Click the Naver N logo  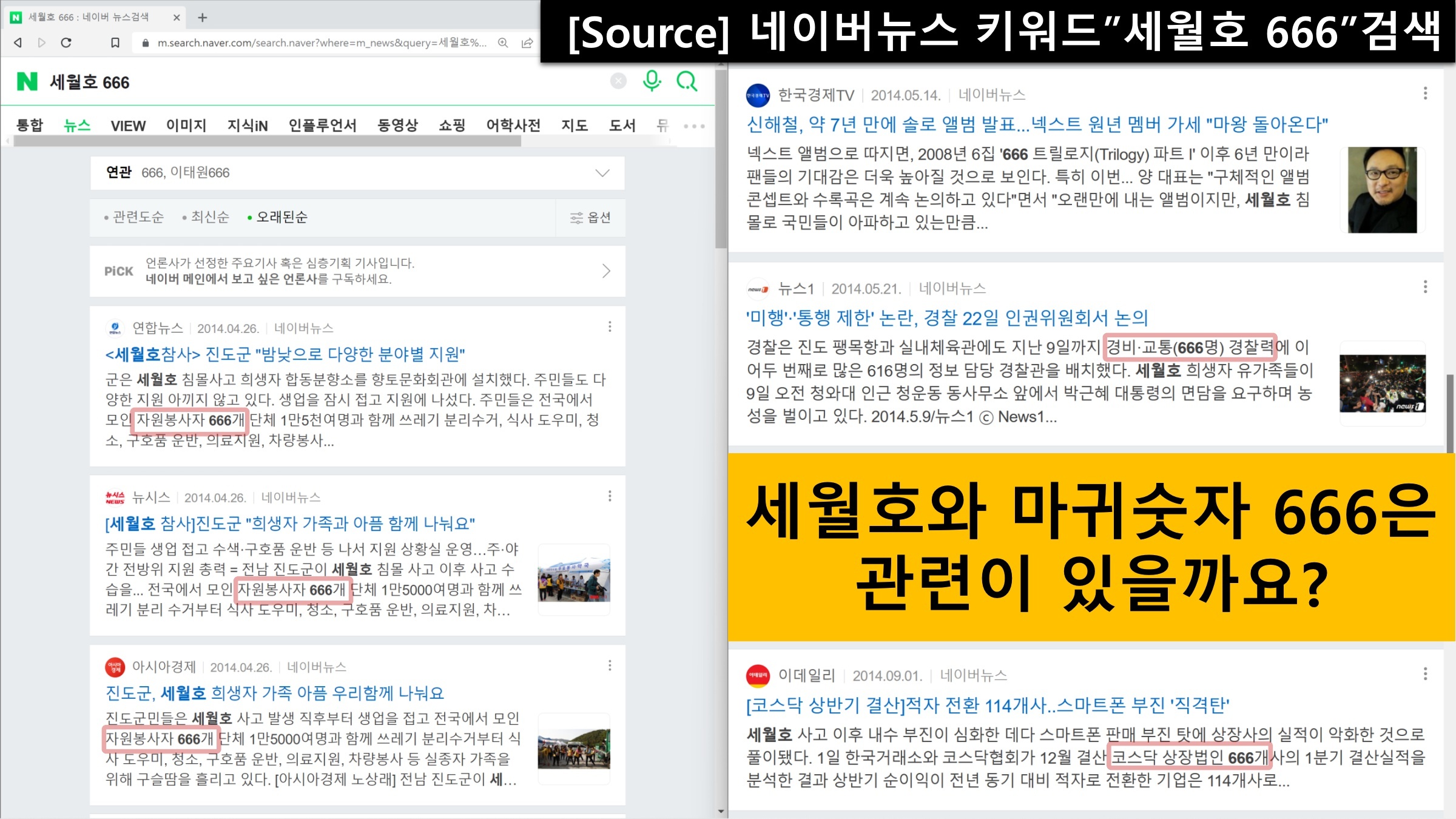coord(27,81)
